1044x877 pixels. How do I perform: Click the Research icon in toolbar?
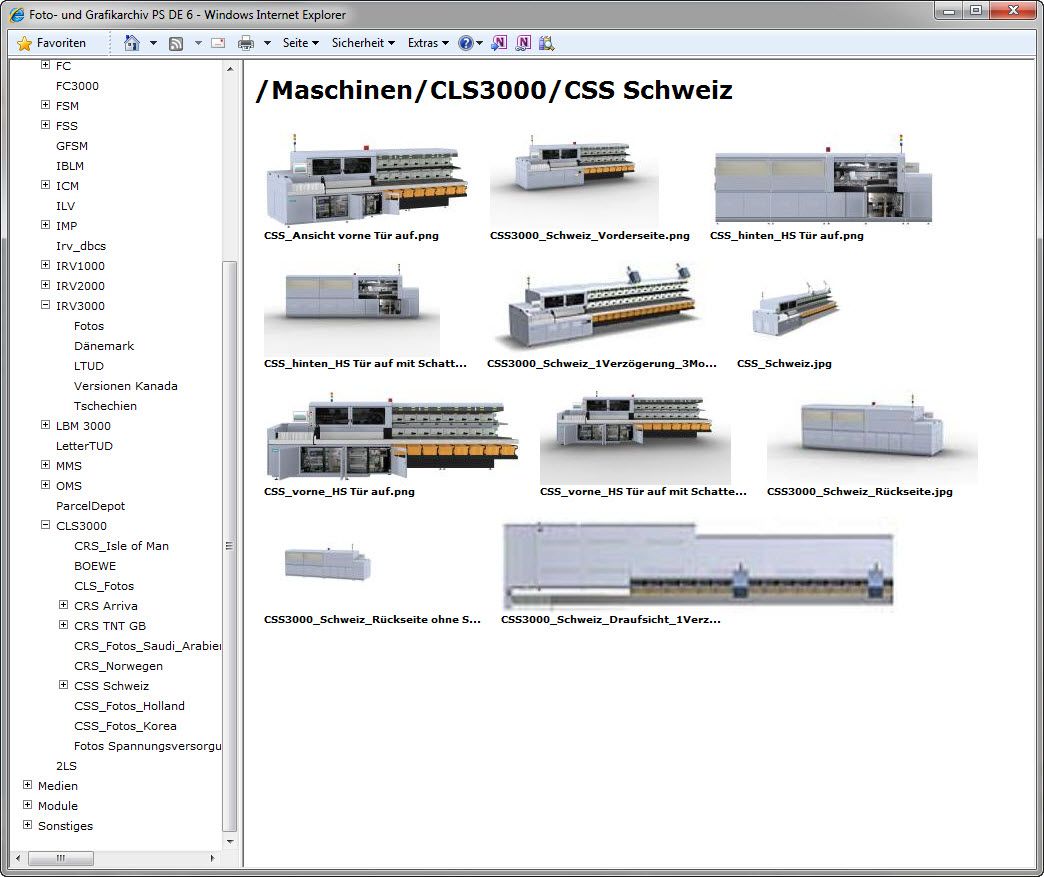(546, 43)
